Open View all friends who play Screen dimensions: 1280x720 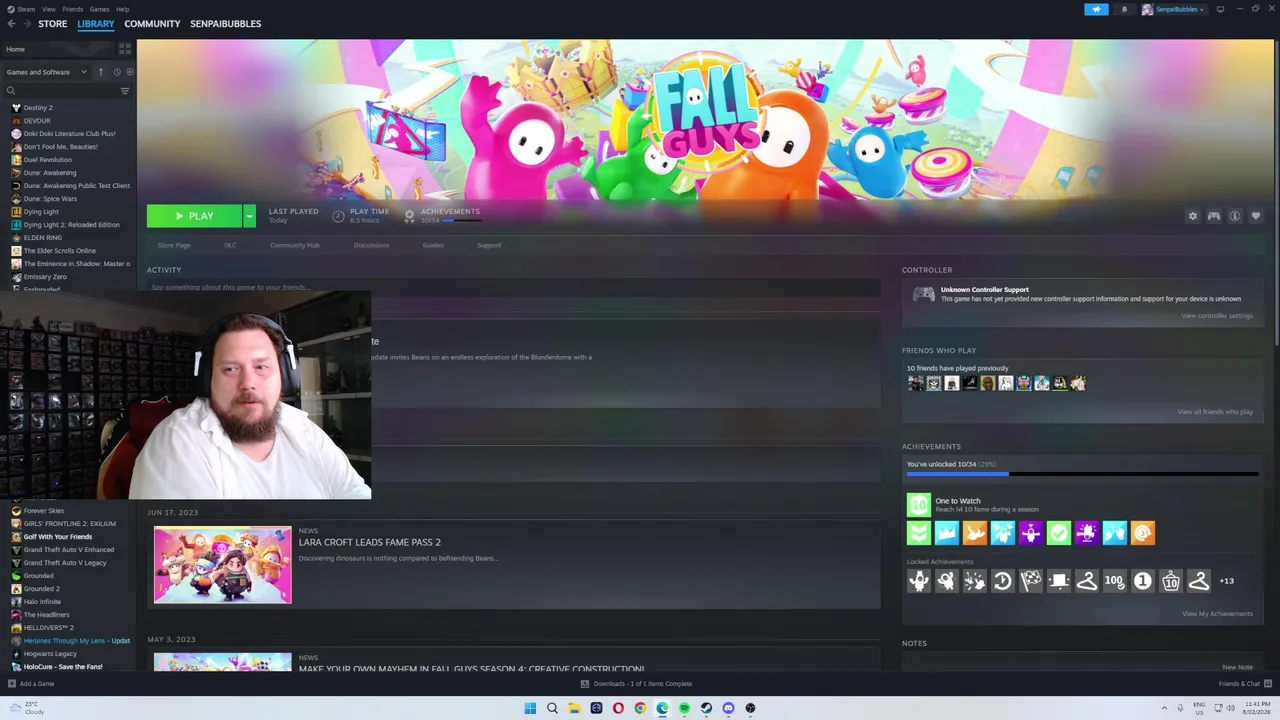point(1215,412)
